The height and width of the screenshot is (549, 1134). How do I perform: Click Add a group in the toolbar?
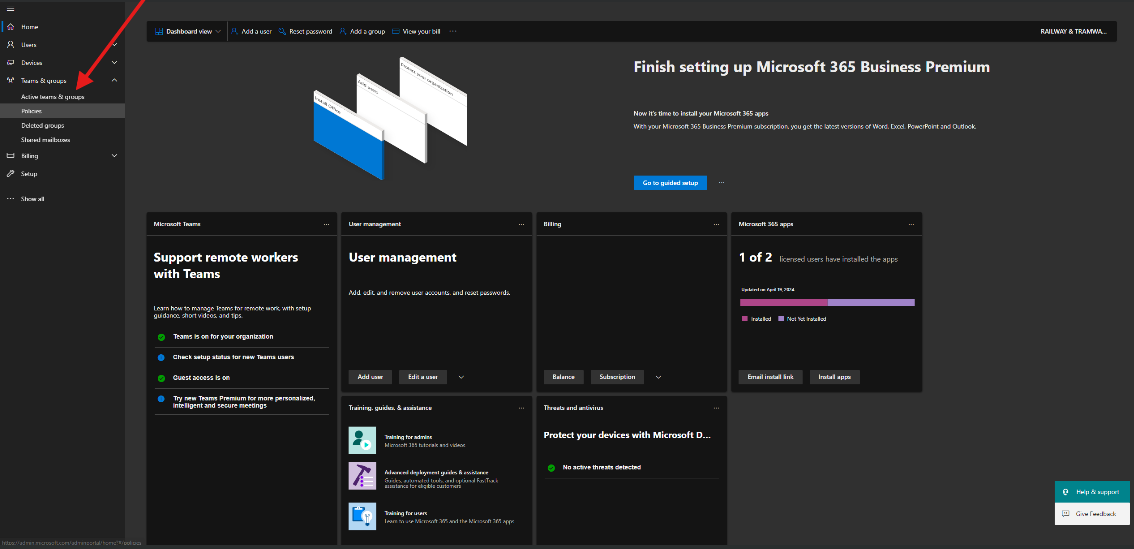362,32
